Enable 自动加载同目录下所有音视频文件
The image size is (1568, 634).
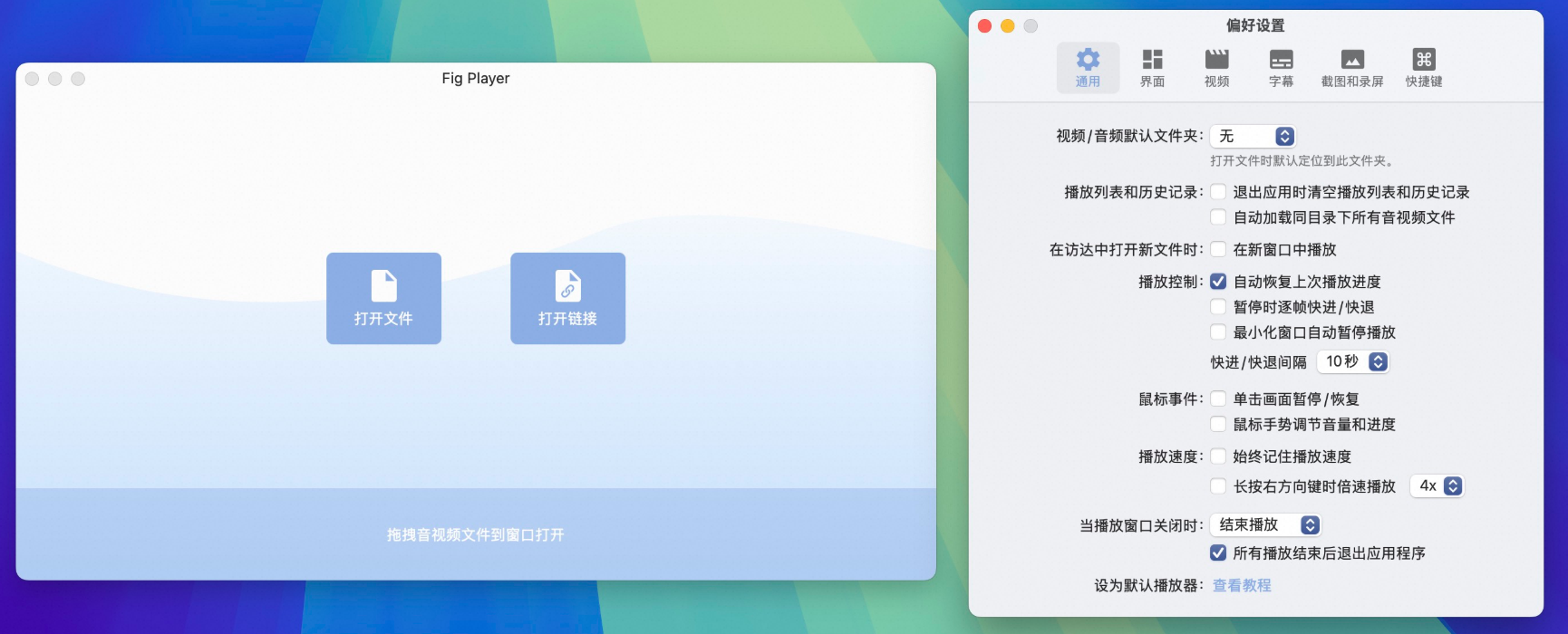click(x=1219, y=217)
